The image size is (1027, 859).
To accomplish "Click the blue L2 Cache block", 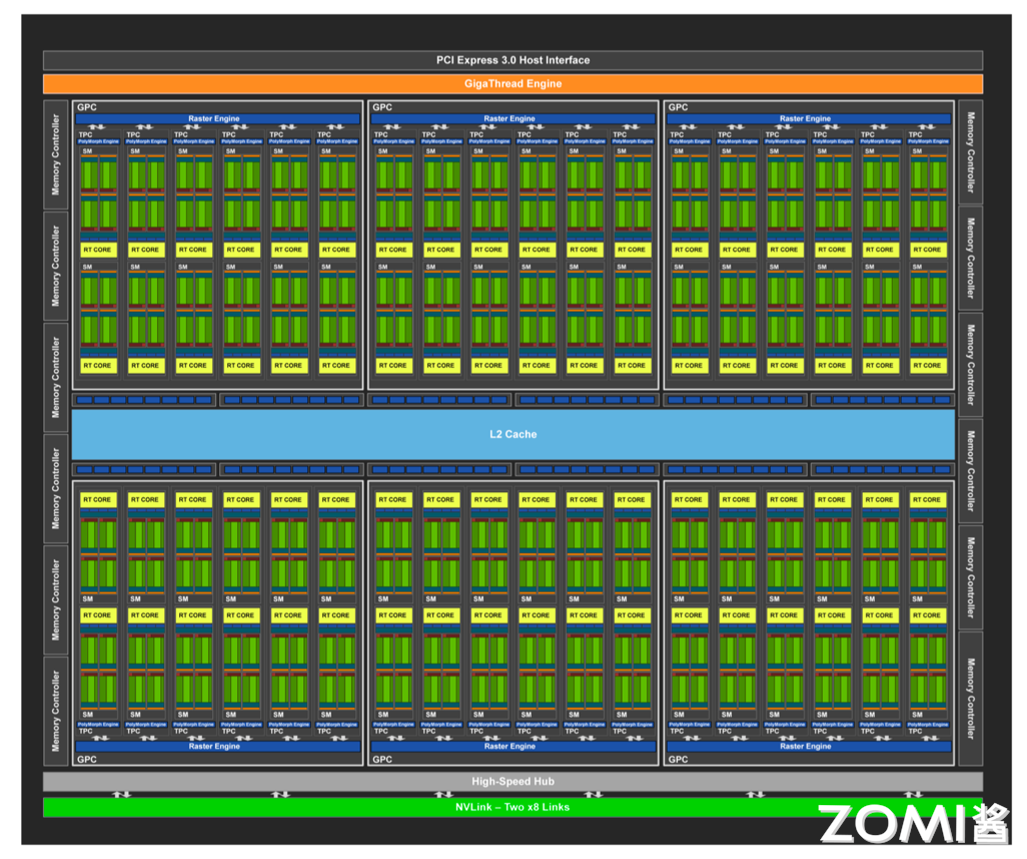I will 513,434.
